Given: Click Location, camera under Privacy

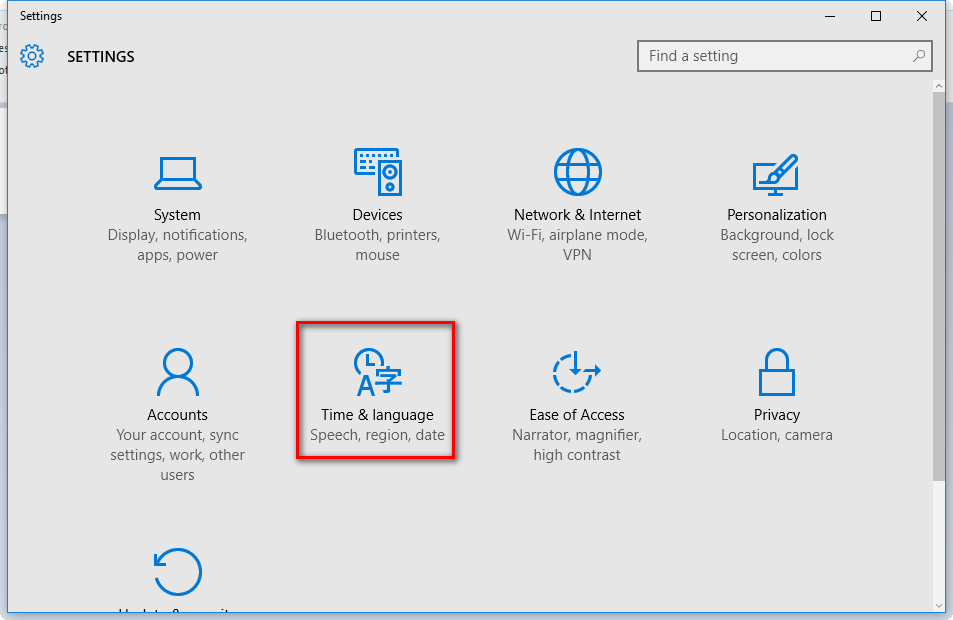Looking at the screenshot, I should pos(777,434).
